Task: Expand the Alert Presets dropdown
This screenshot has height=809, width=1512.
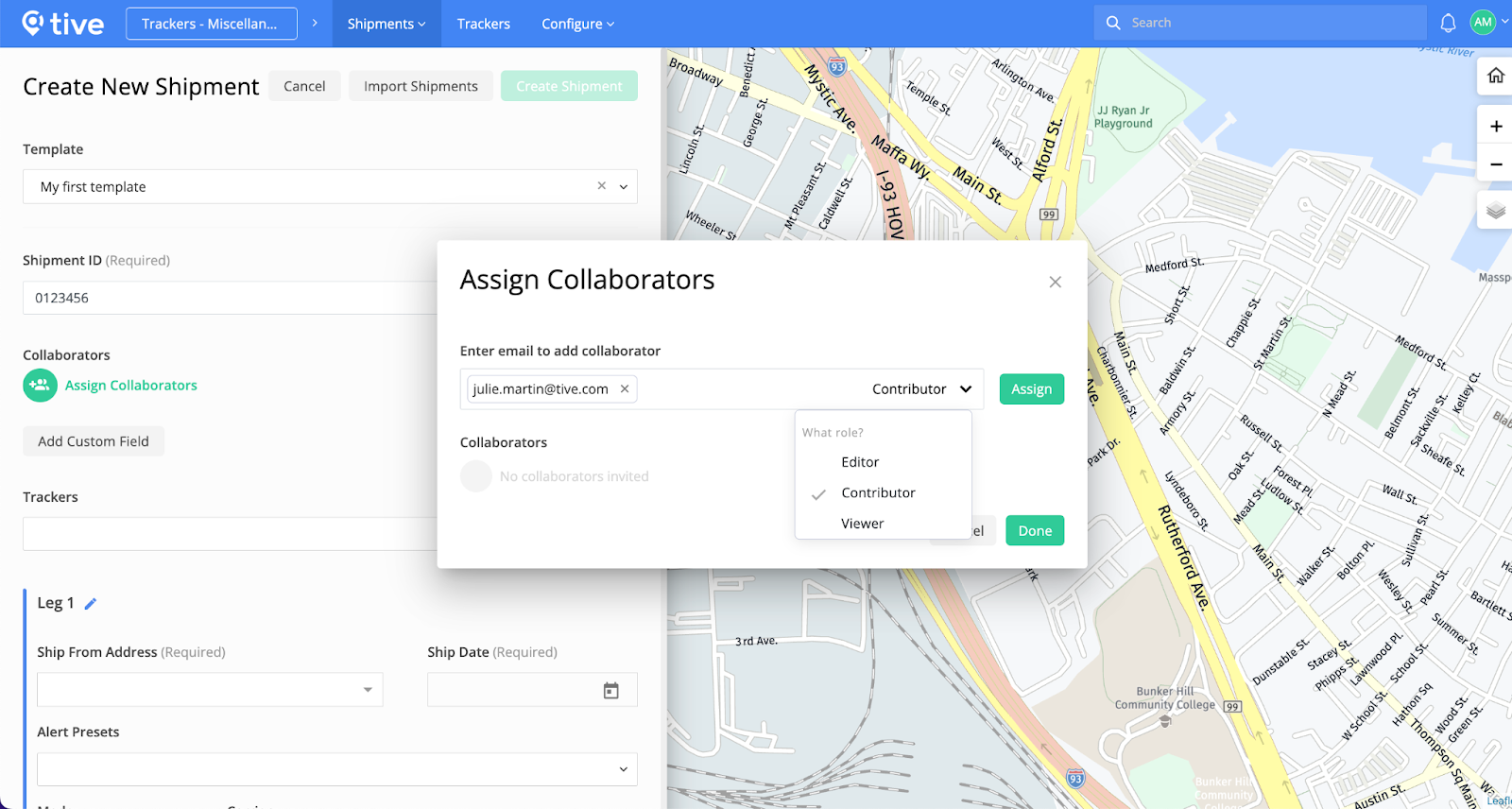Action: pos(623,769)
